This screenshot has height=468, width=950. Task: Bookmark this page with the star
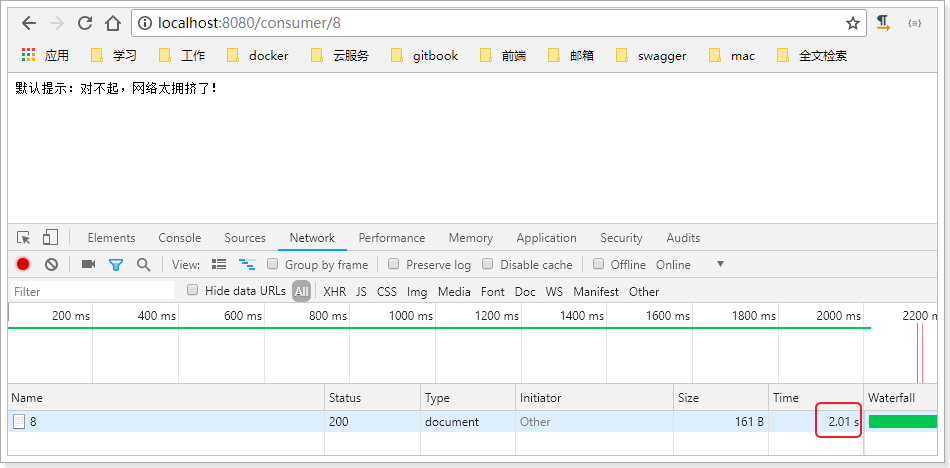[853, 22]
